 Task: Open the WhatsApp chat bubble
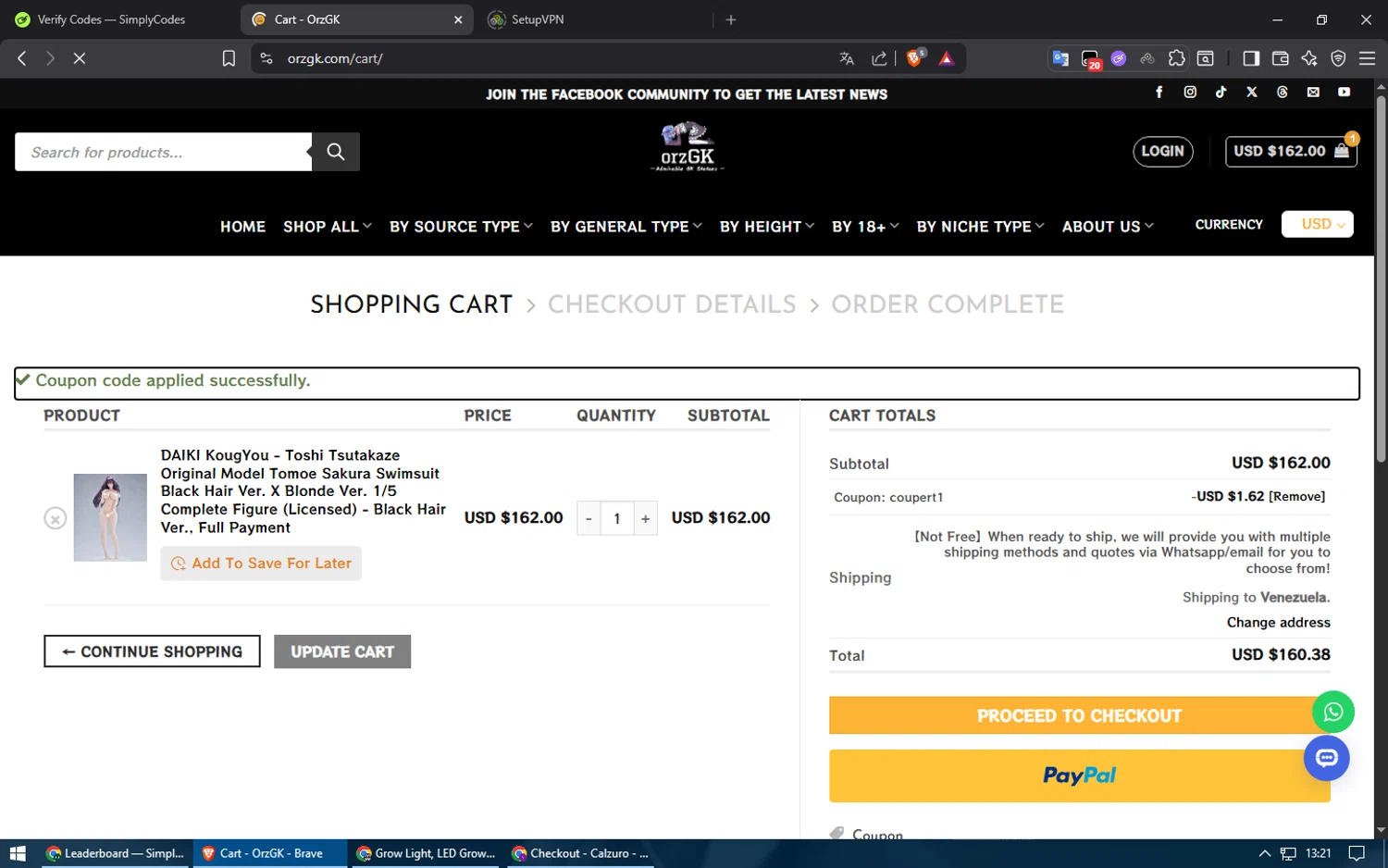(x=1333, y=712)
